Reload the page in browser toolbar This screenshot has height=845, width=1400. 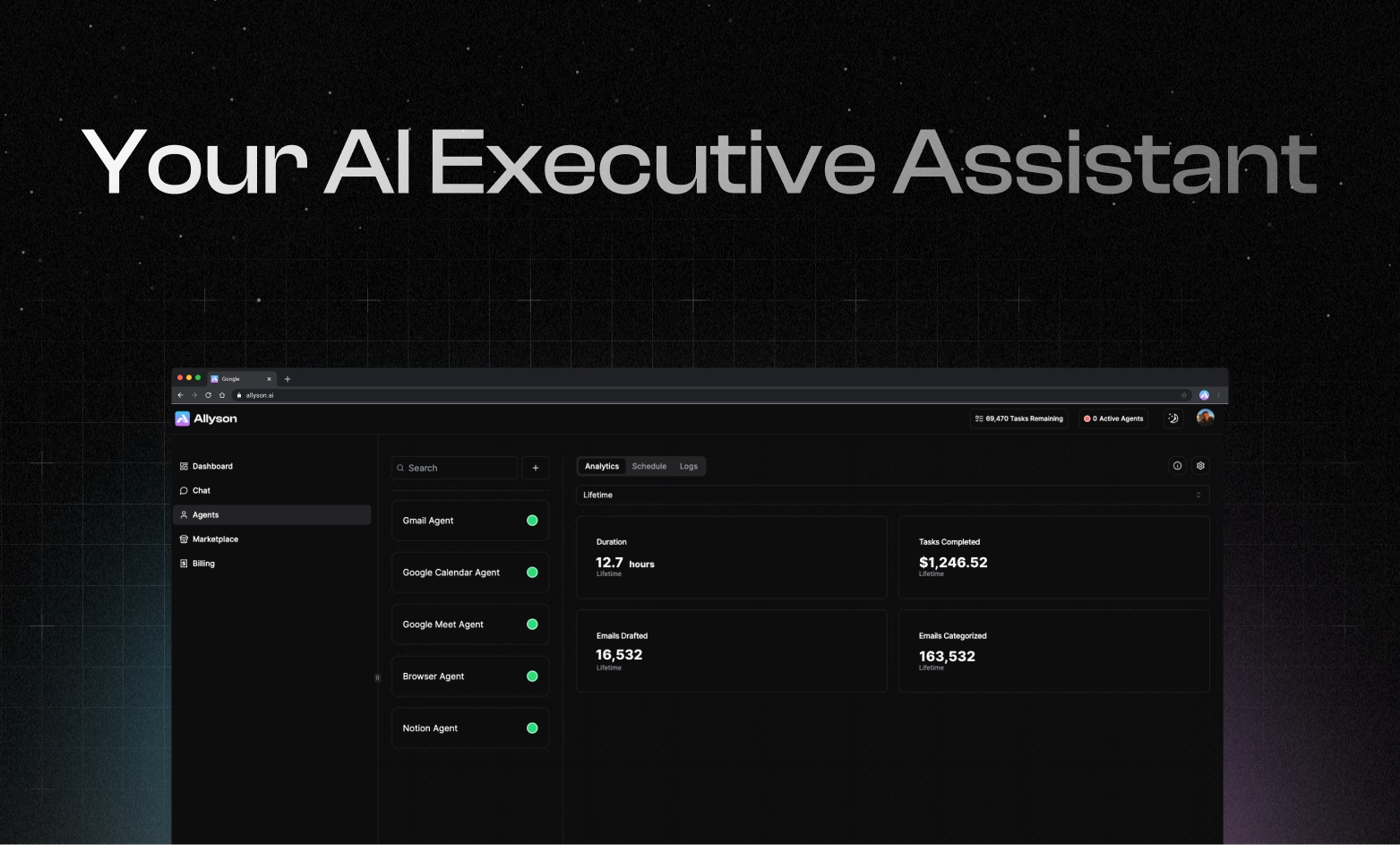208,395
